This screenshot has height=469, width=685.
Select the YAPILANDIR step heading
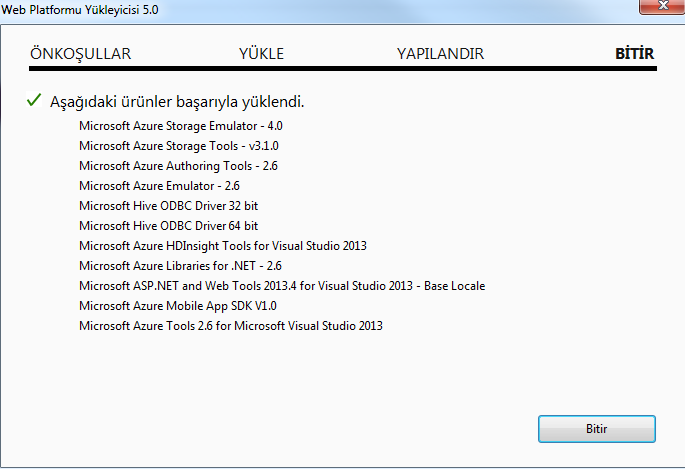(x=440, y=54)
